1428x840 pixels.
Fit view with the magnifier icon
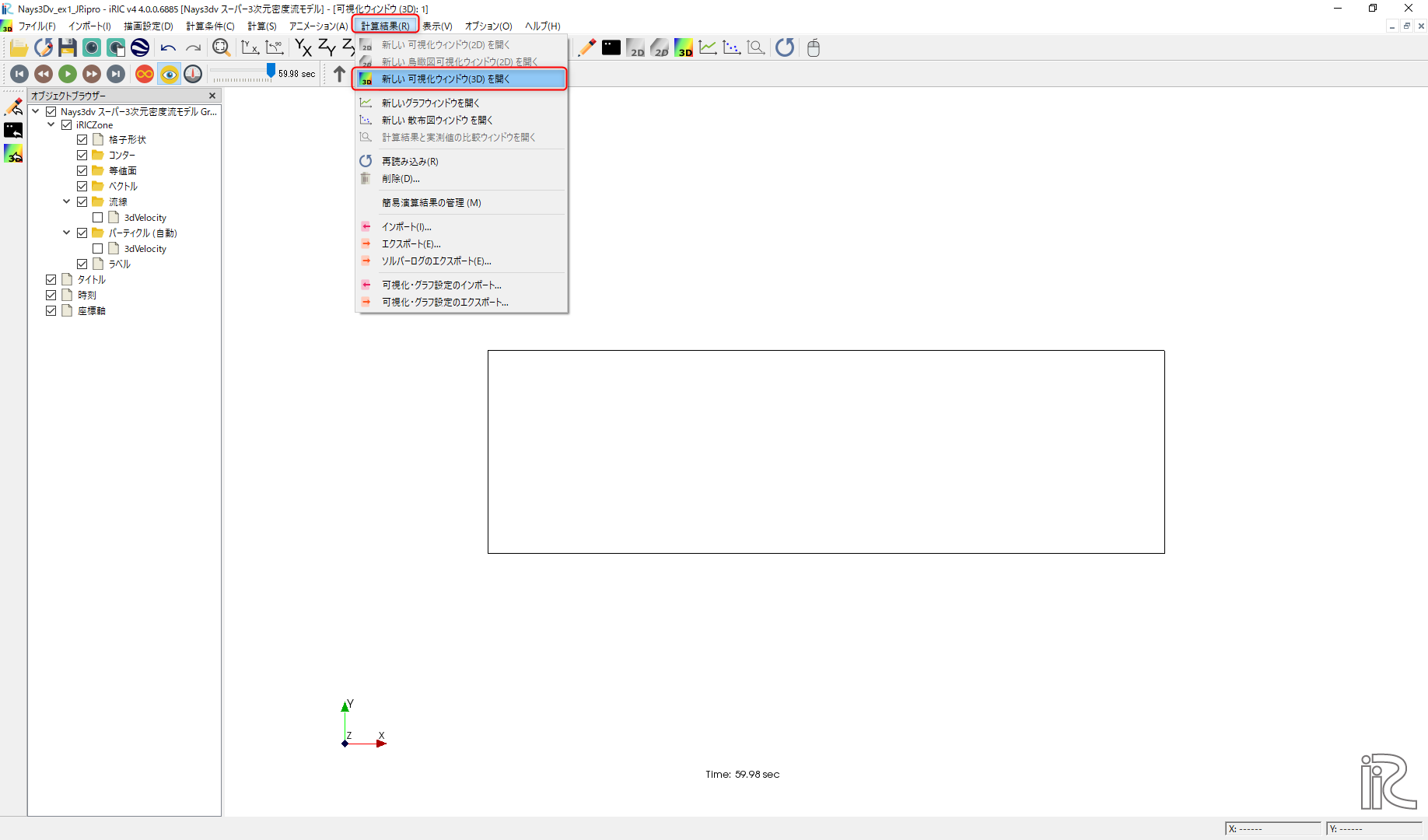(222, 48)
